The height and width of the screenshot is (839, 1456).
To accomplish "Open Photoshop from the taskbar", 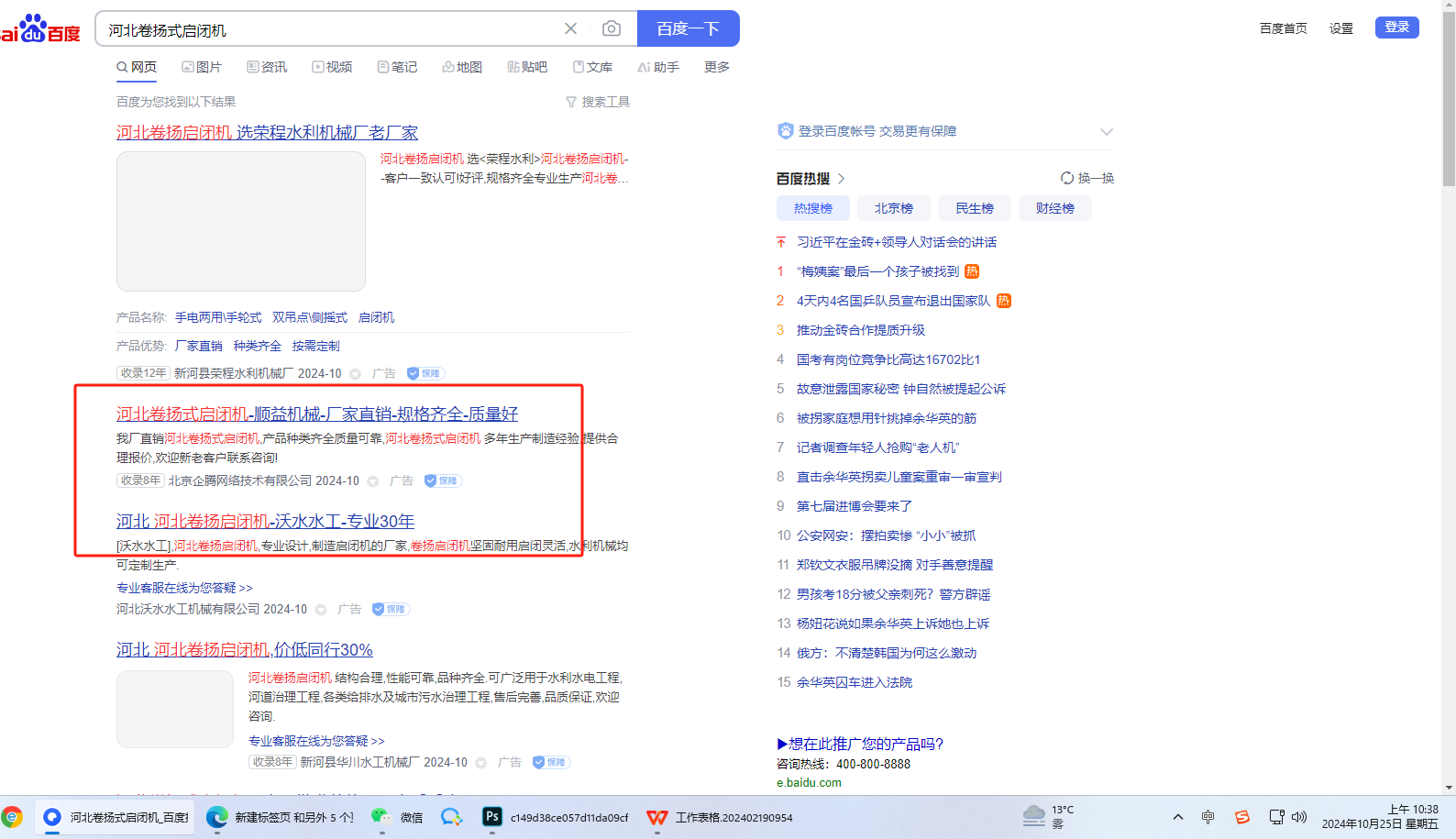I will 492,817.
